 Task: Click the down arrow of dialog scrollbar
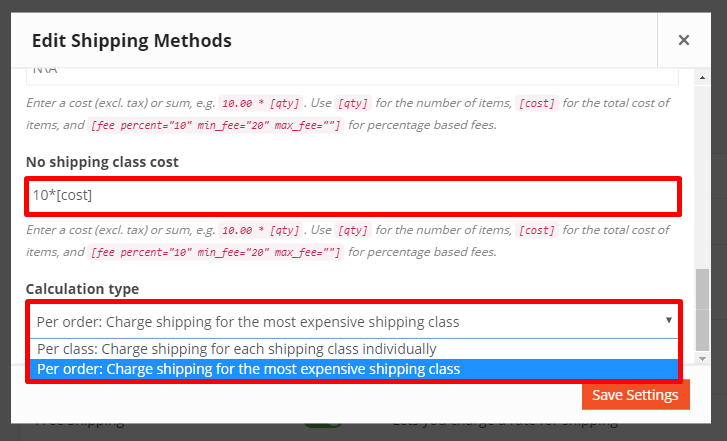click(703, 357)
